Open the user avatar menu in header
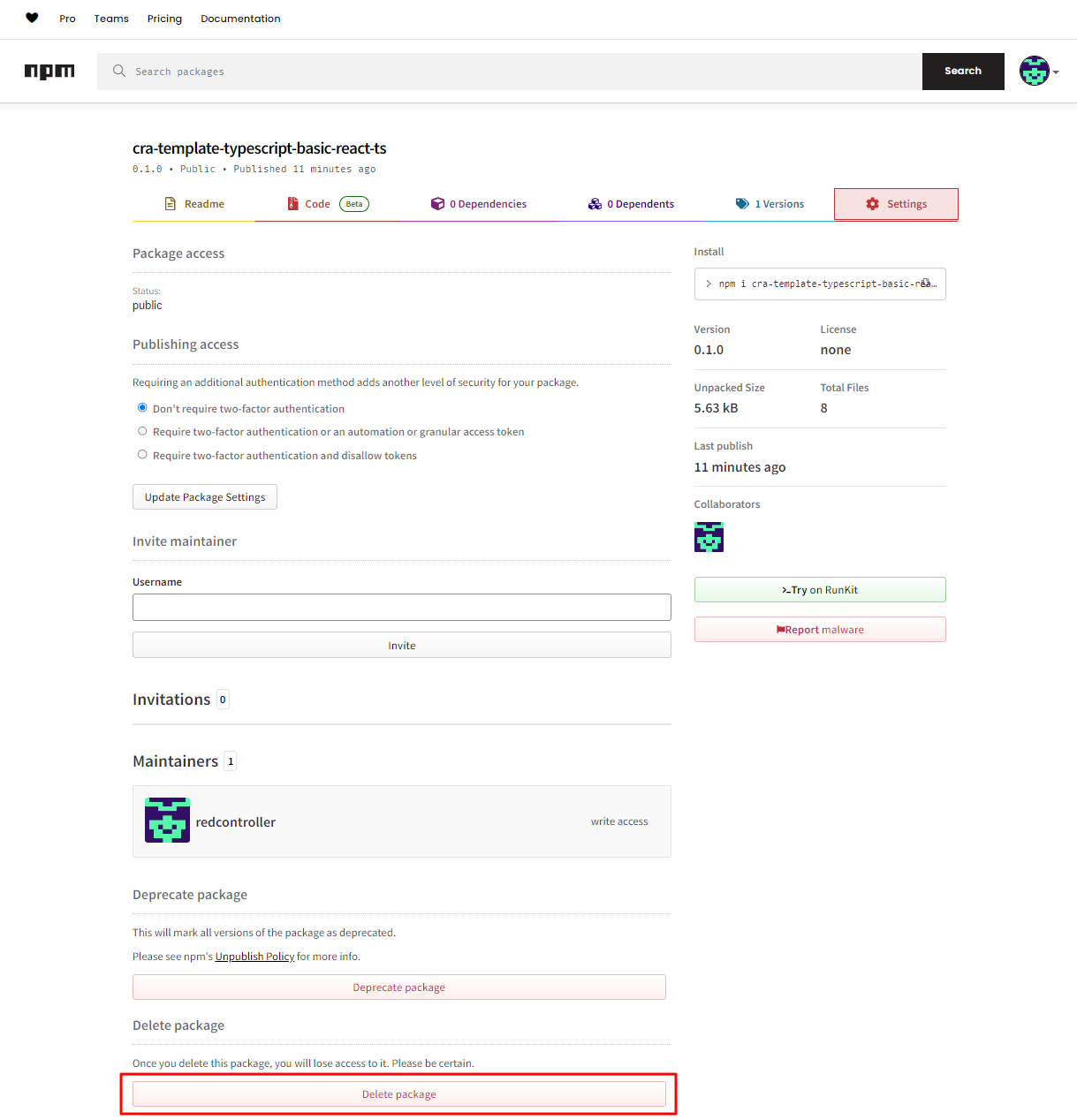This screenshot has width=1077, height=1120. click(1034, 71)
